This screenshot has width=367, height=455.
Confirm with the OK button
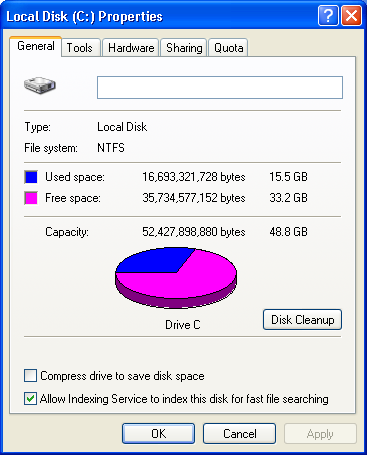pyautogui.click(x=158, y=434)
